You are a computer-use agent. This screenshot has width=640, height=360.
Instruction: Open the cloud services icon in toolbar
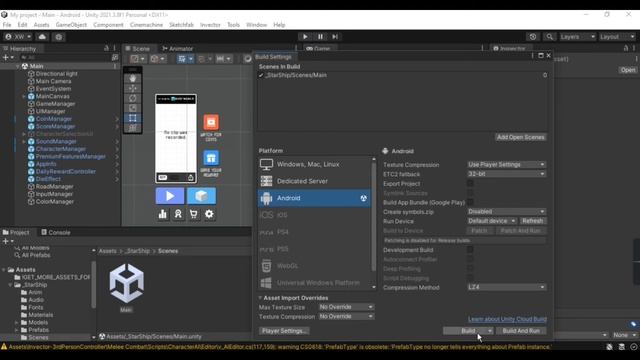(42, 37)
